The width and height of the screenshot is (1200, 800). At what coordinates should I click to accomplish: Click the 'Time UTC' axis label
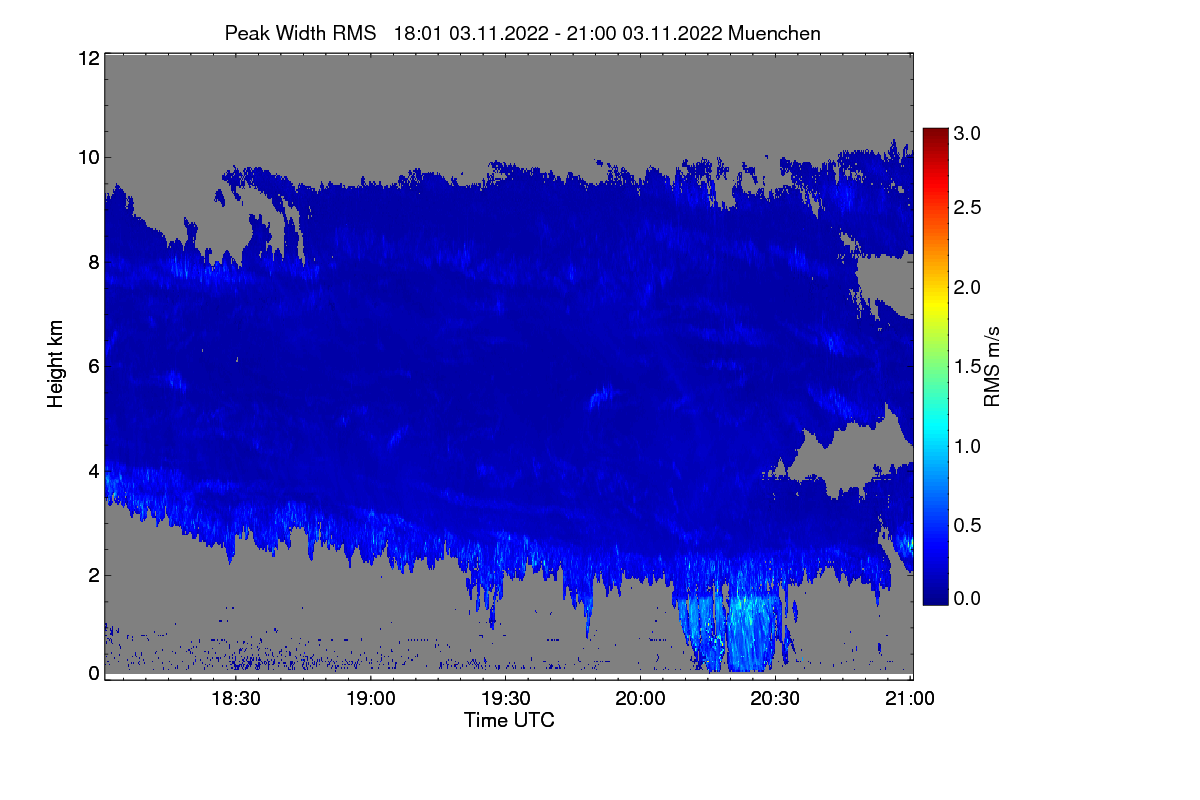[509, 719]
